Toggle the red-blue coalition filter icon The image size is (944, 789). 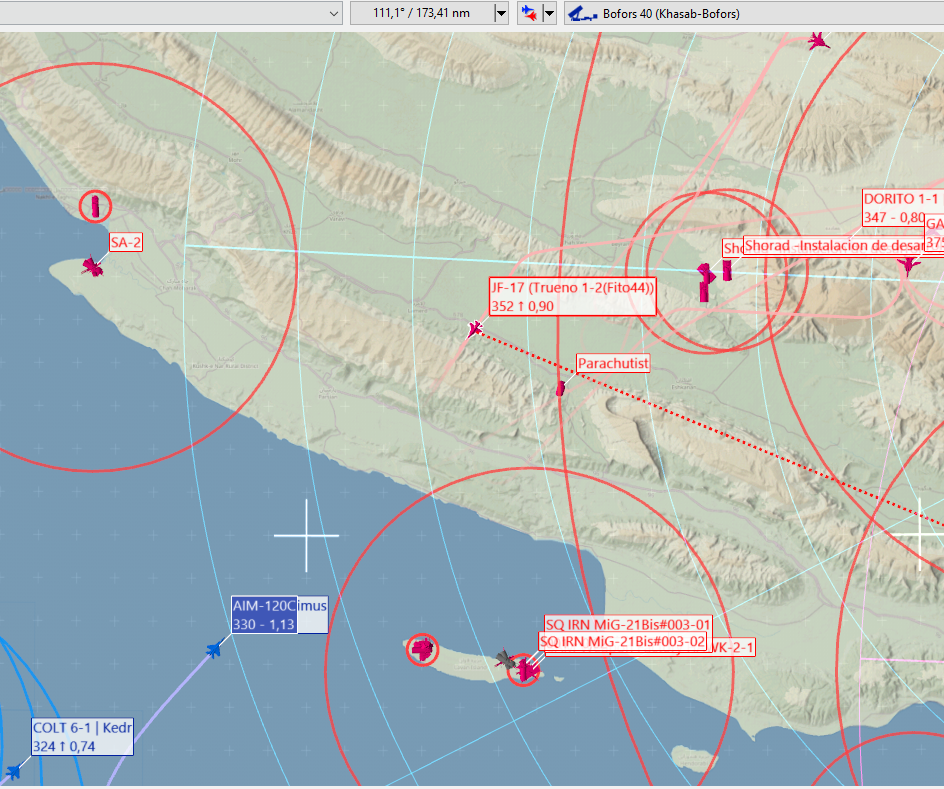528,14
